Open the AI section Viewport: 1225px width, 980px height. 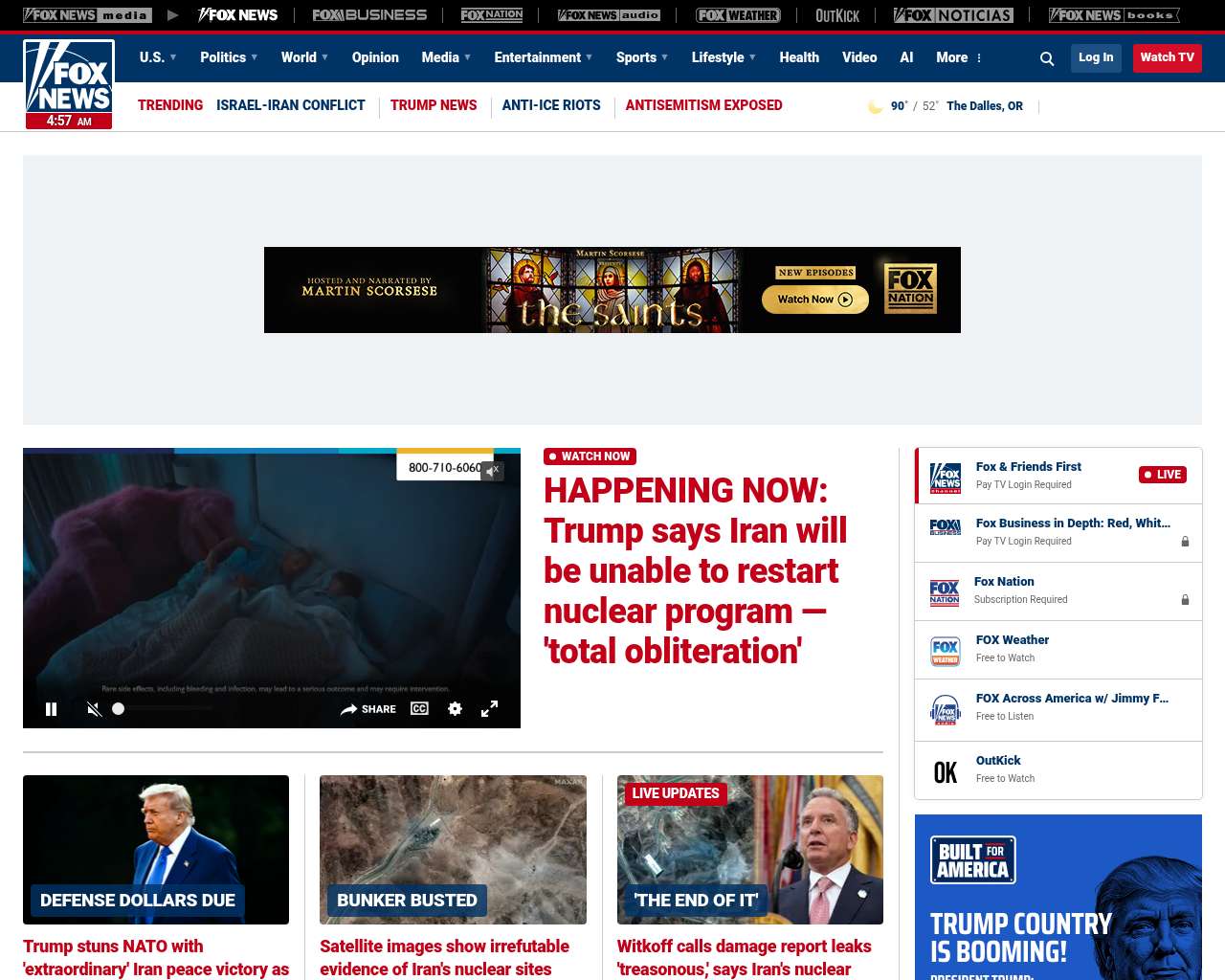[906, 57]
